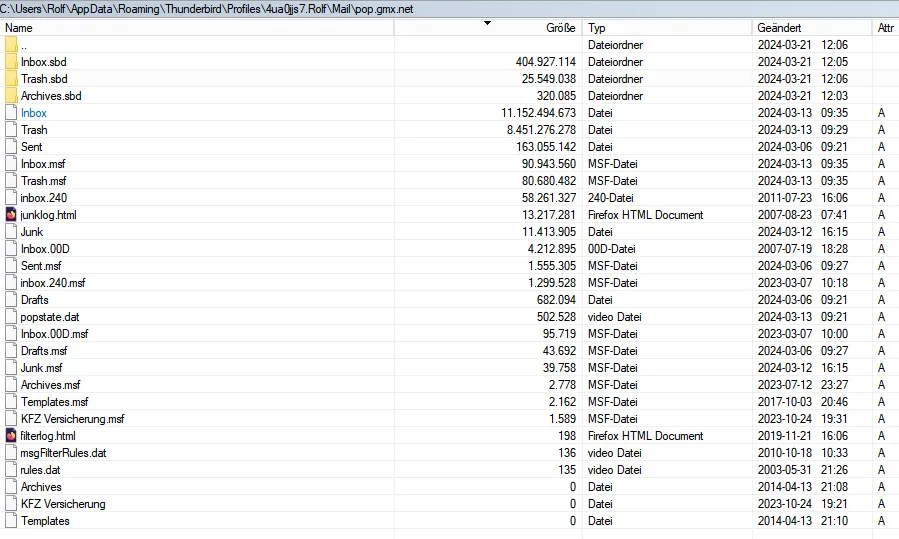Sort by the Typ column header

click(667, 28)
